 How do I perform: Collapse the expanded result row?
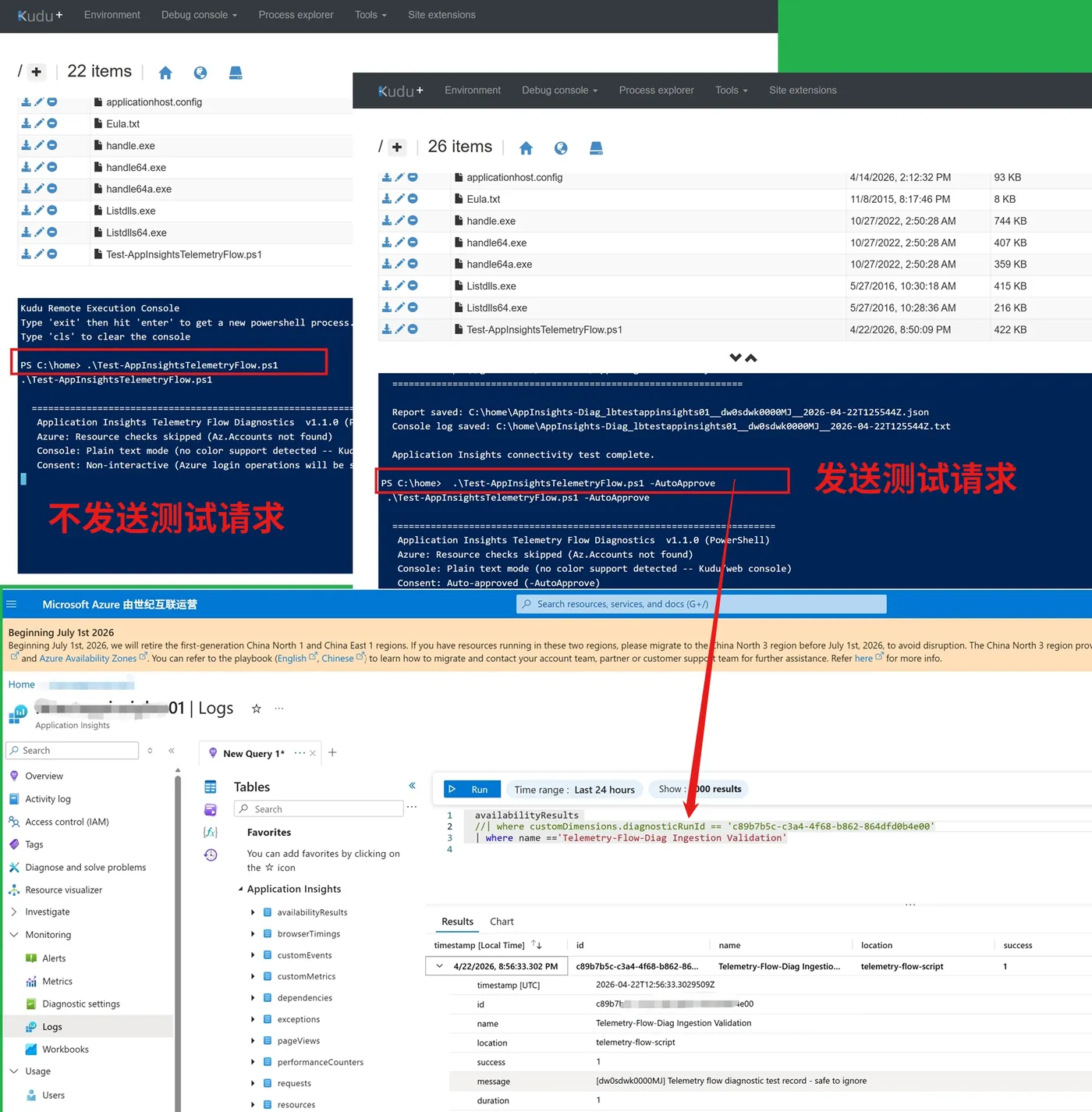(x=439, y=966)
